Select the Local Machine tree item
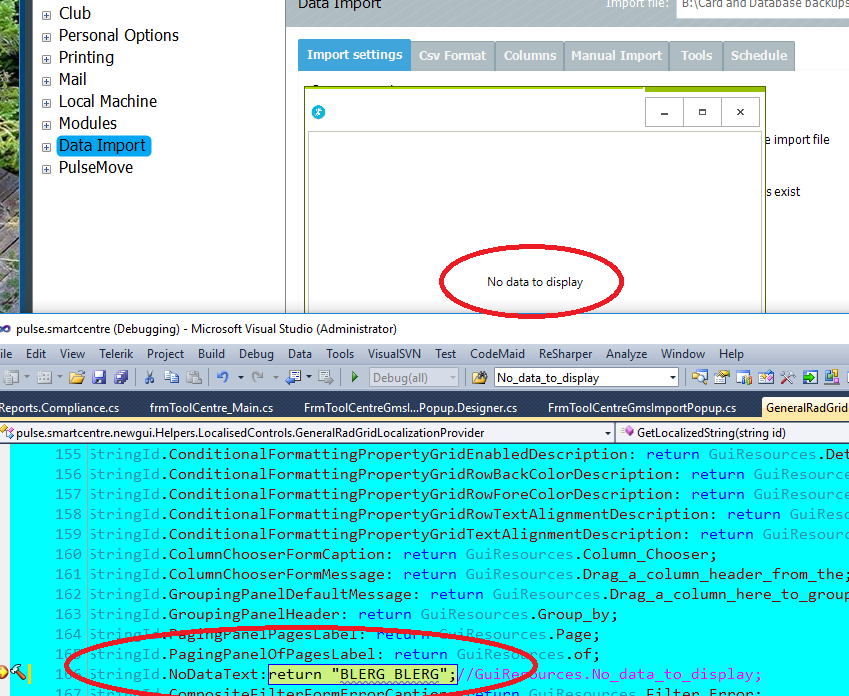This screenshot has height=696, width=849. pyautogui.click(x=108, y=101)
